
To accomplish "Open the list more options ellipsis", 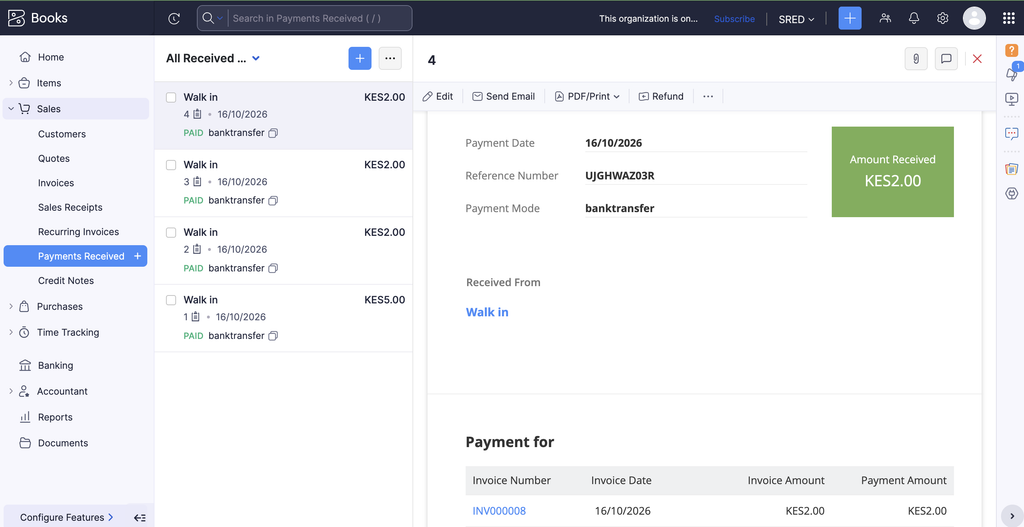I will tap(390, 58).
